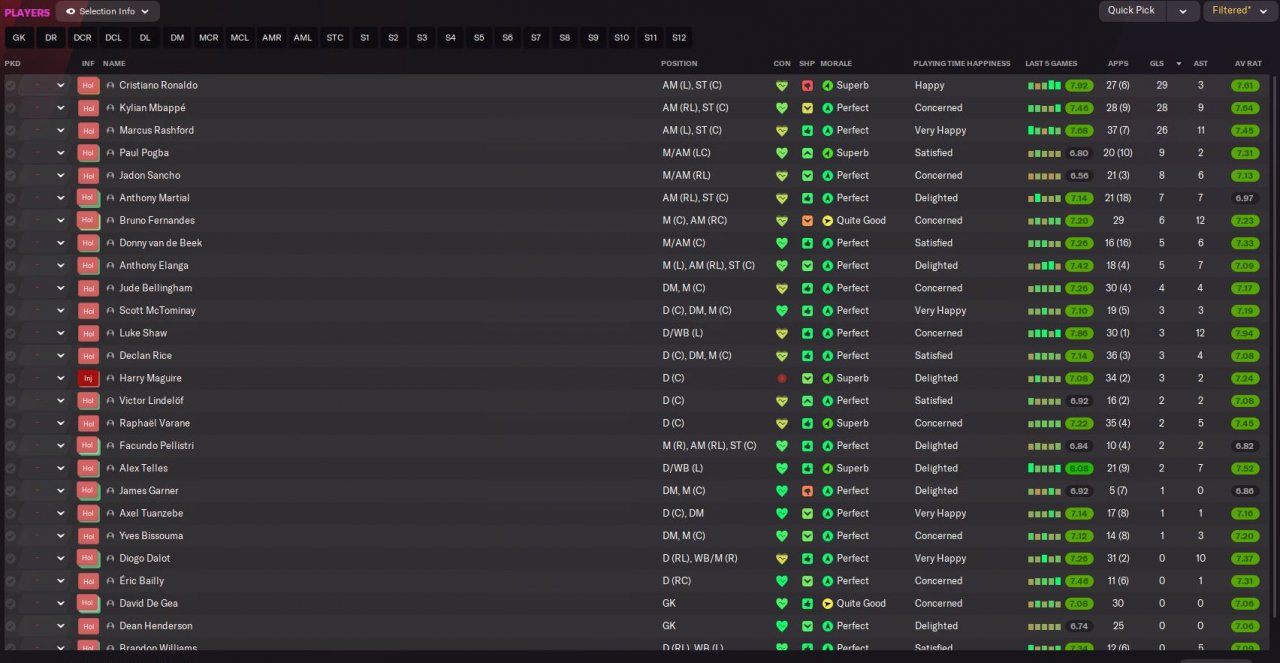
Task: Toggle picked circle for Kylian Mbappé
Action: point(11,108)
